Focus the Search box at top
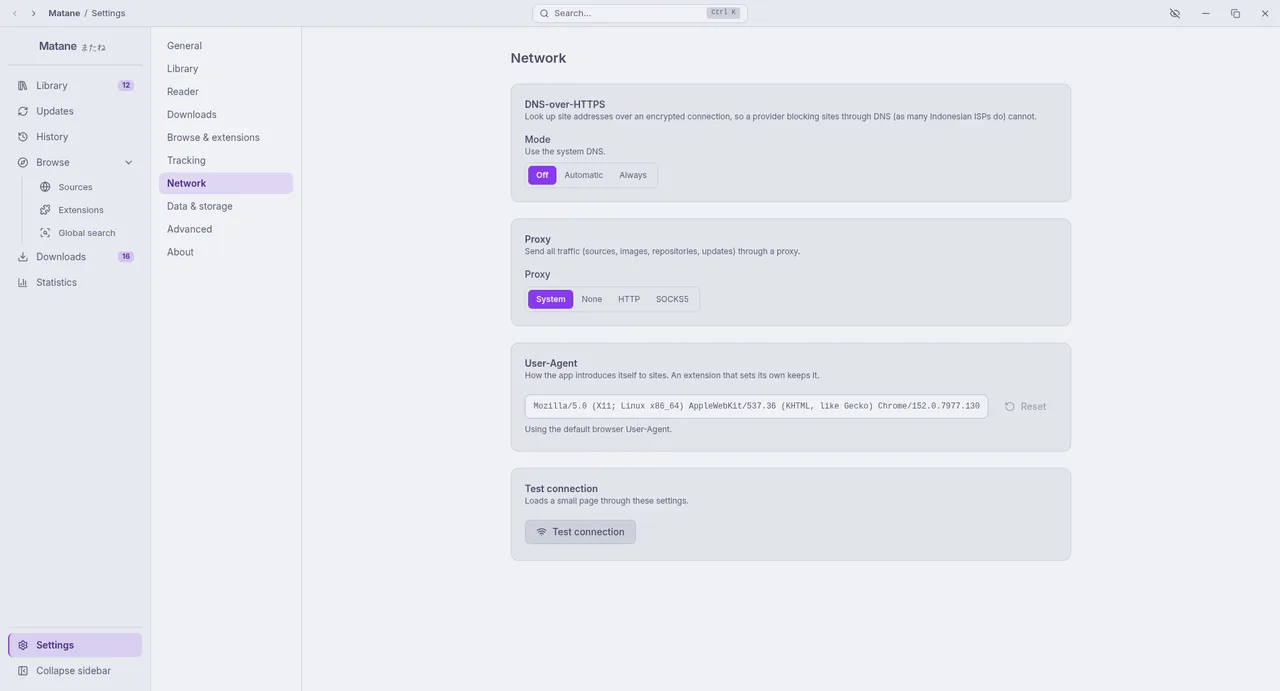This screenshot has width=1280, height=691. pos(640,13)
